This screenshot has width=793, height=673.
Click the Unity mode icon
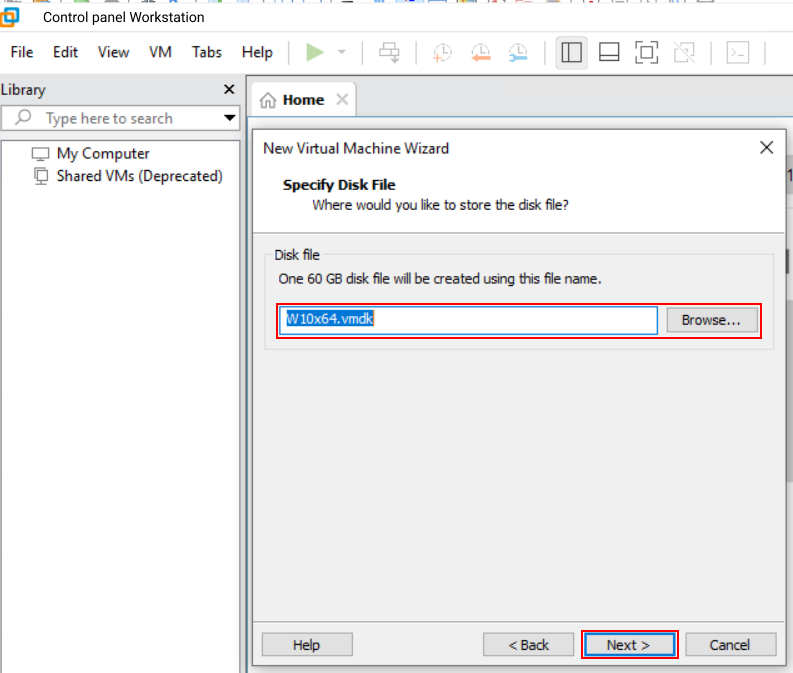(x=684, y=53)
